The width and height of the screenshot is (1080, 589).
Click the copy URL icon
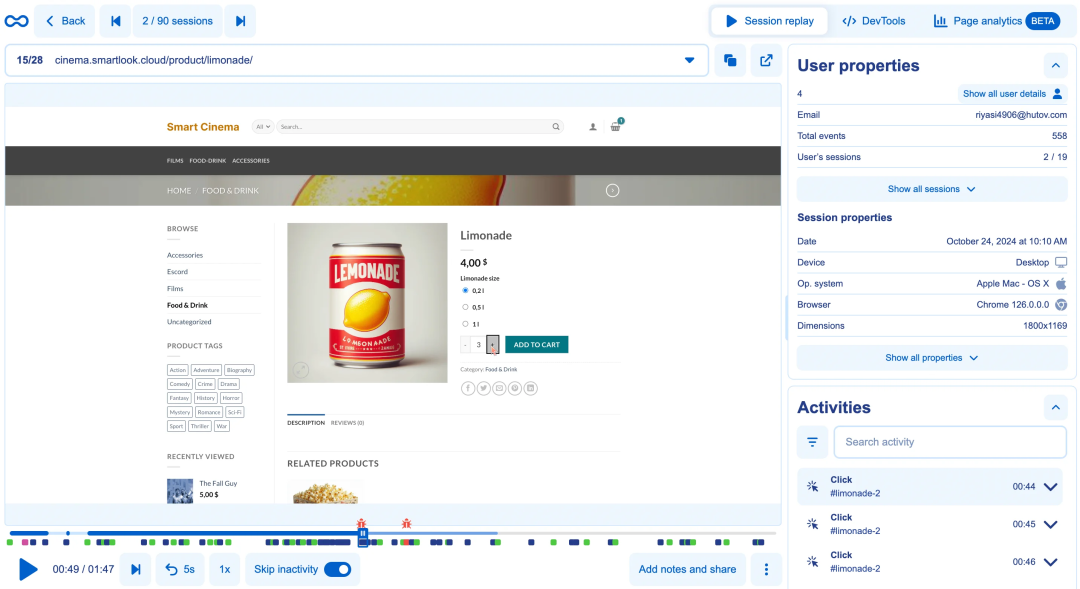(730, 60)
